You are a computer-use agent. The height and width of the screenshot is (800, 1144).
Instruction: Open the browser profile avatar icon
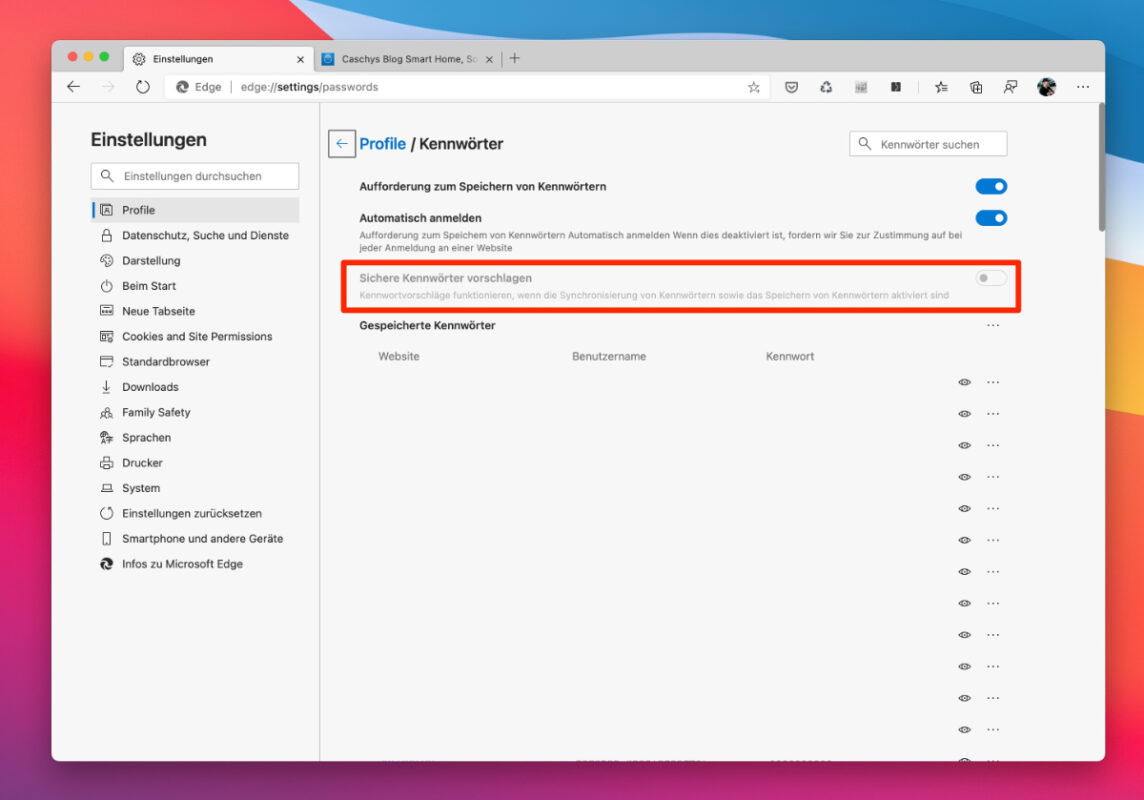pyautogui.click(x=1046, y=87)
